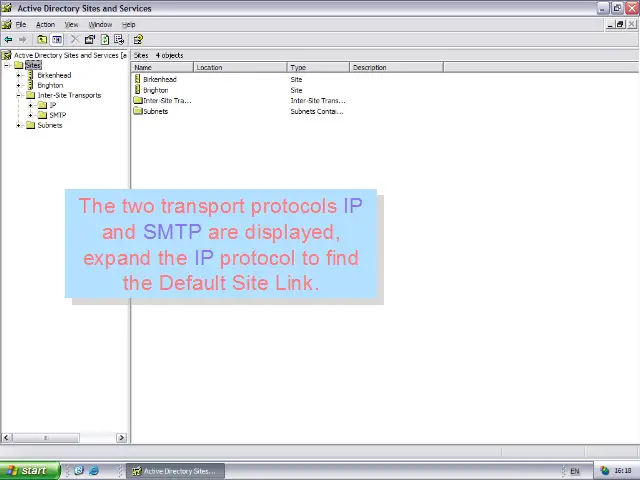Click the IP folder icon in the tree
Image resolution: width=640 pixels, height=480 pixels.
pos(42,105)
